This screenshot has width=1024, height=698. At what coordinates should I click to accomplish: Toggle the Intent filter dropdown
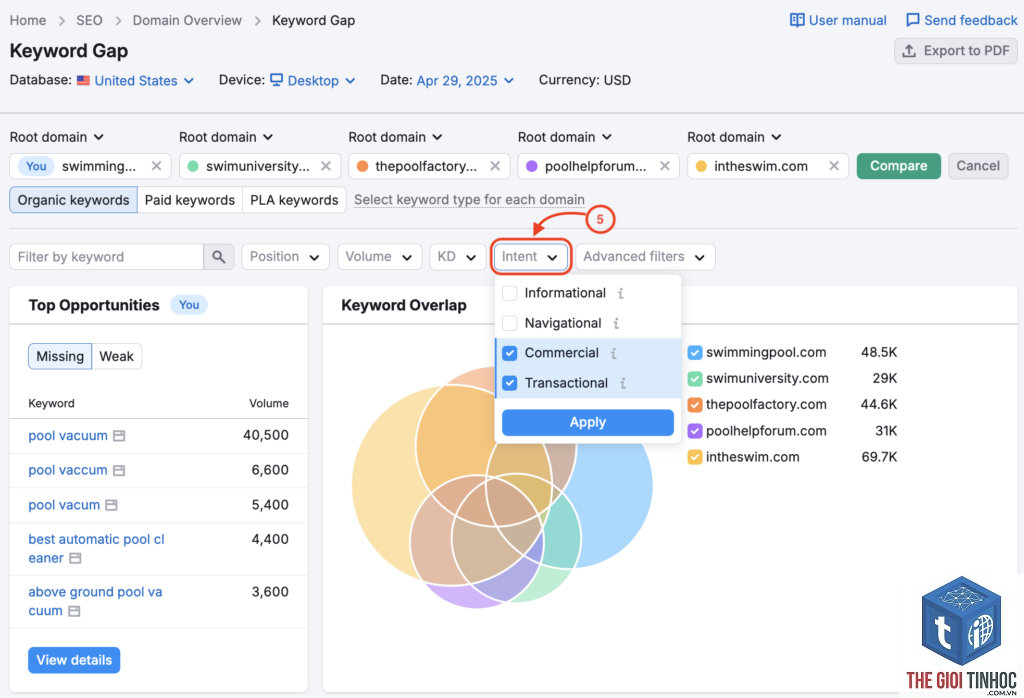[530, 257]
